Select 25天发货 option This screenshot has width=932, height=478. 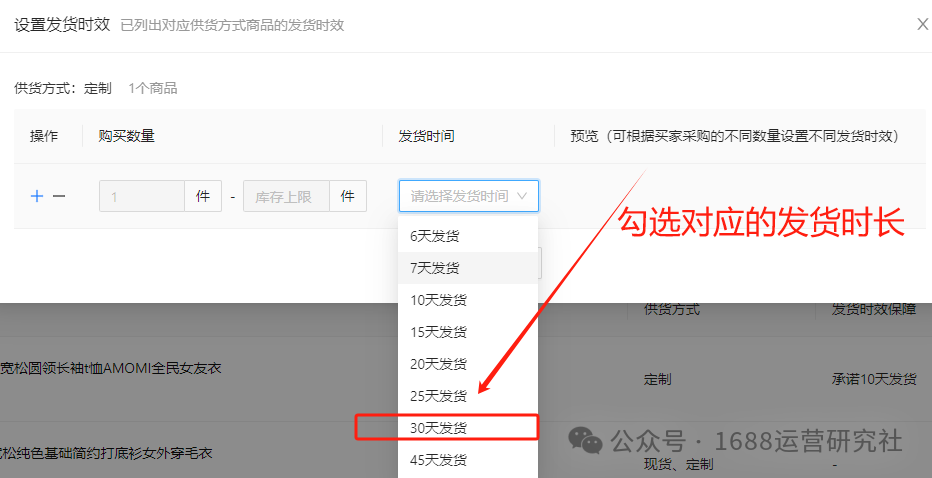pos(468,396)
